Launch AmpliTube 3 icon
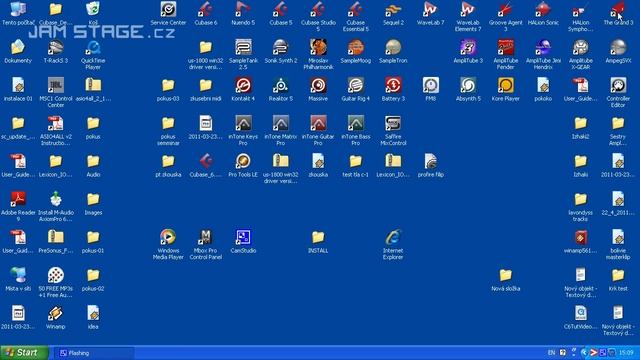640x360 pixels. 468,47
